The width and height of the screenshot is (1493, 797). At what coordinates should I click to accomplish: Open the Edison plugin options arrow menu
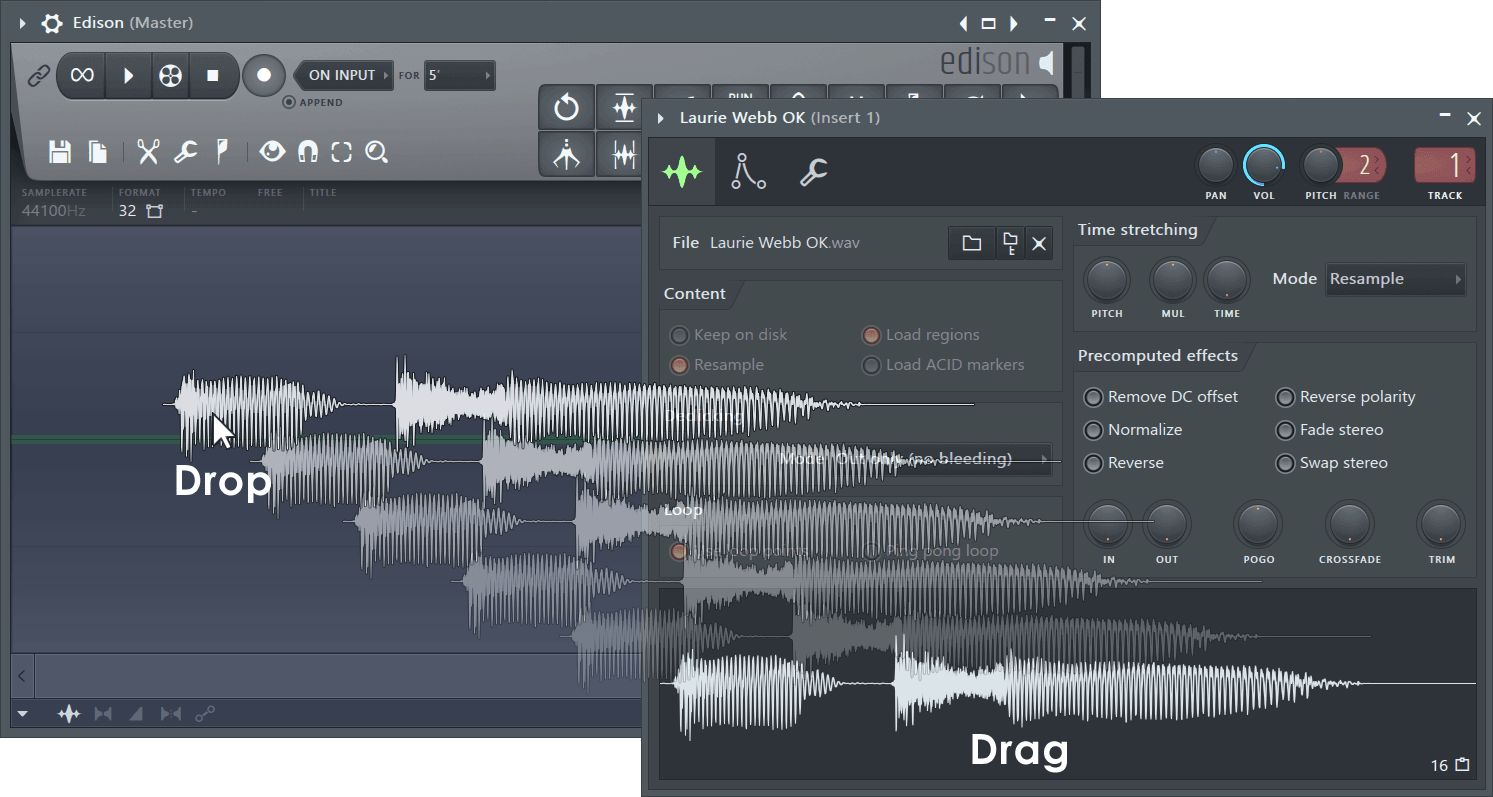point(22,23)
